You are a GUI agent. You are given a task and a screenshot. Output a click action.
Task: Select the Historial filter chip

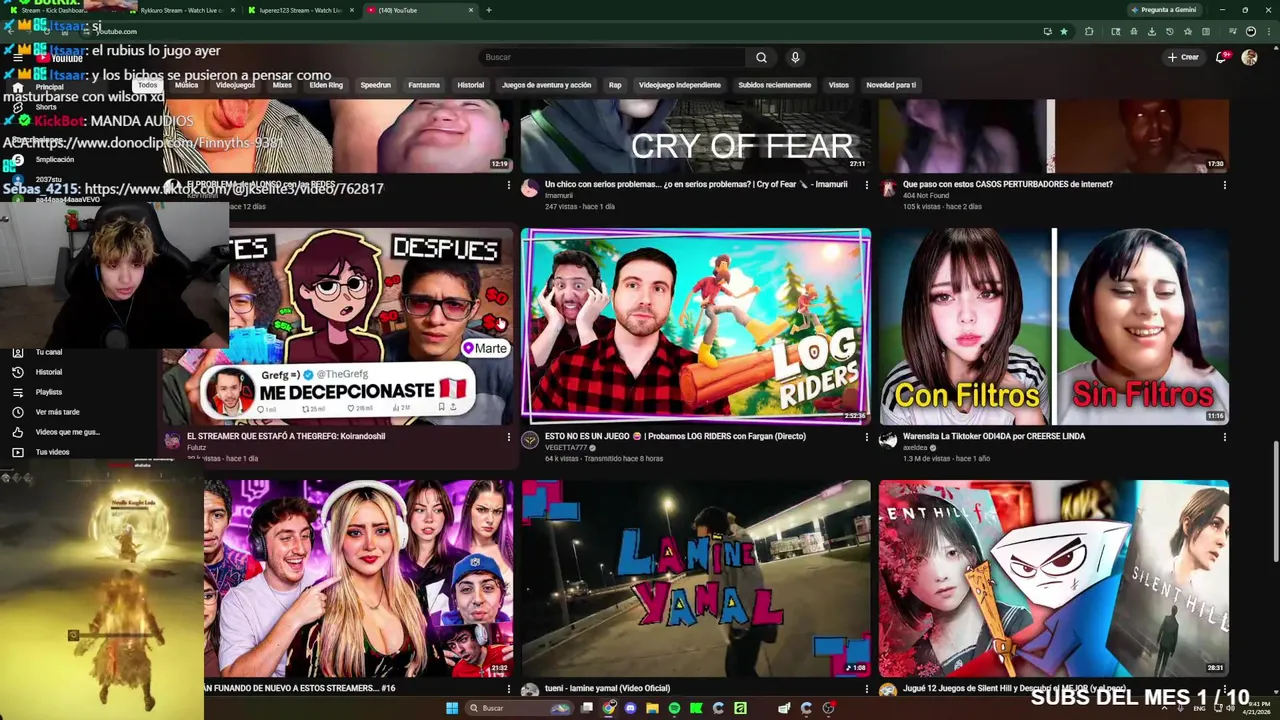[x=471, y=85]
